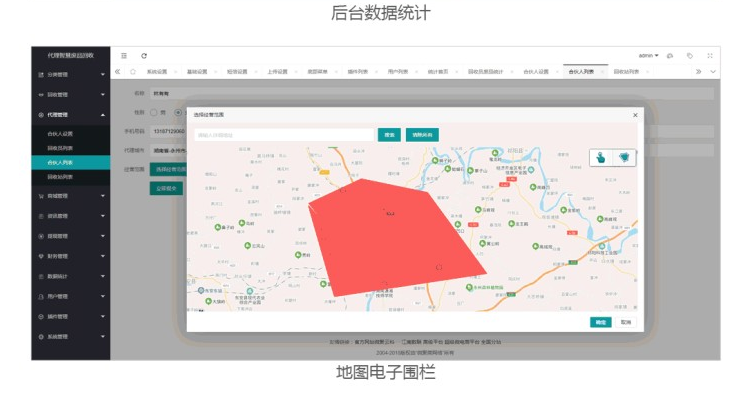Click the fullscreen icon at top right
The image size is (756, 395).
click(710, 56)
